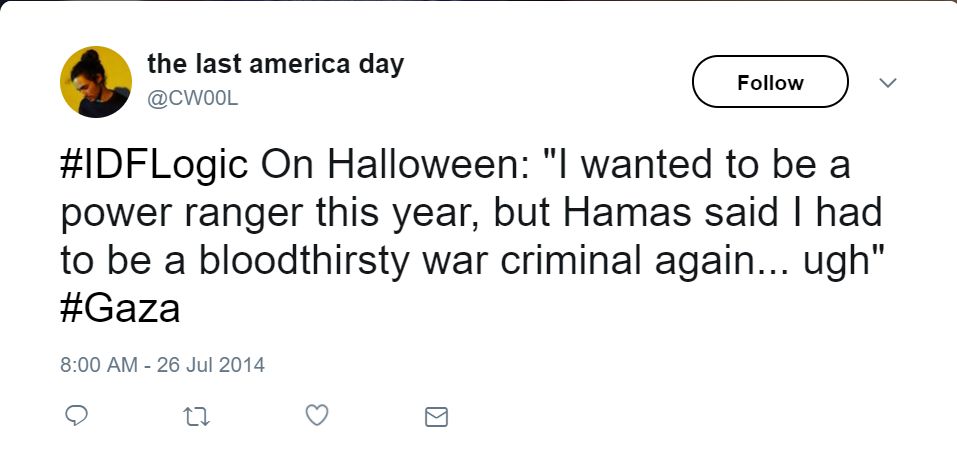Viewport: 957px width, 474px height.
Task: Expand the chevron menu beside Follow
Action: pyautogui.click(x=886, y=83)
